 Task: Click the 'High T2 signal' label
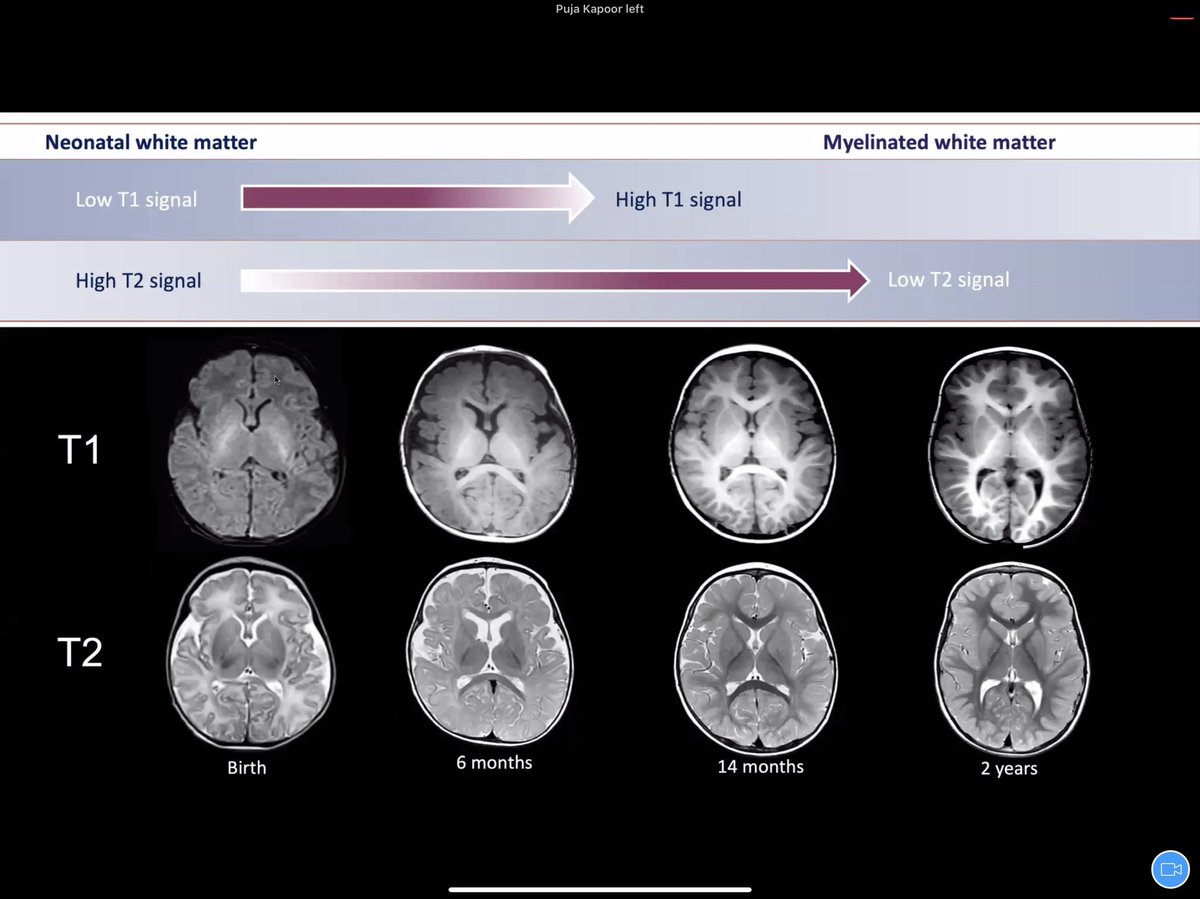pos(138,280)
